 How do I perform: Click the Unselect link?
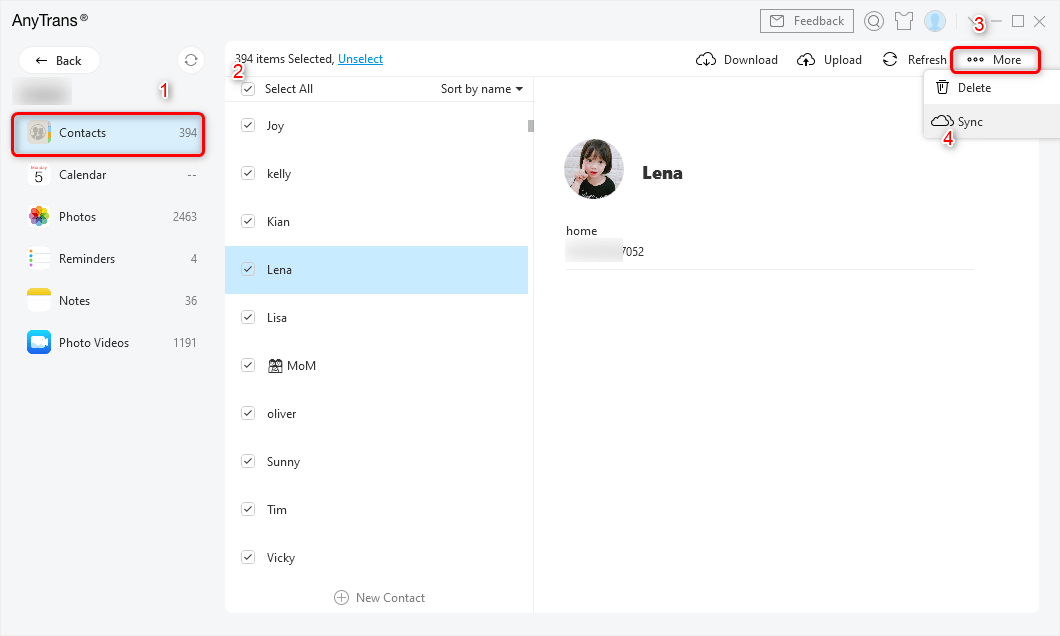360,59
